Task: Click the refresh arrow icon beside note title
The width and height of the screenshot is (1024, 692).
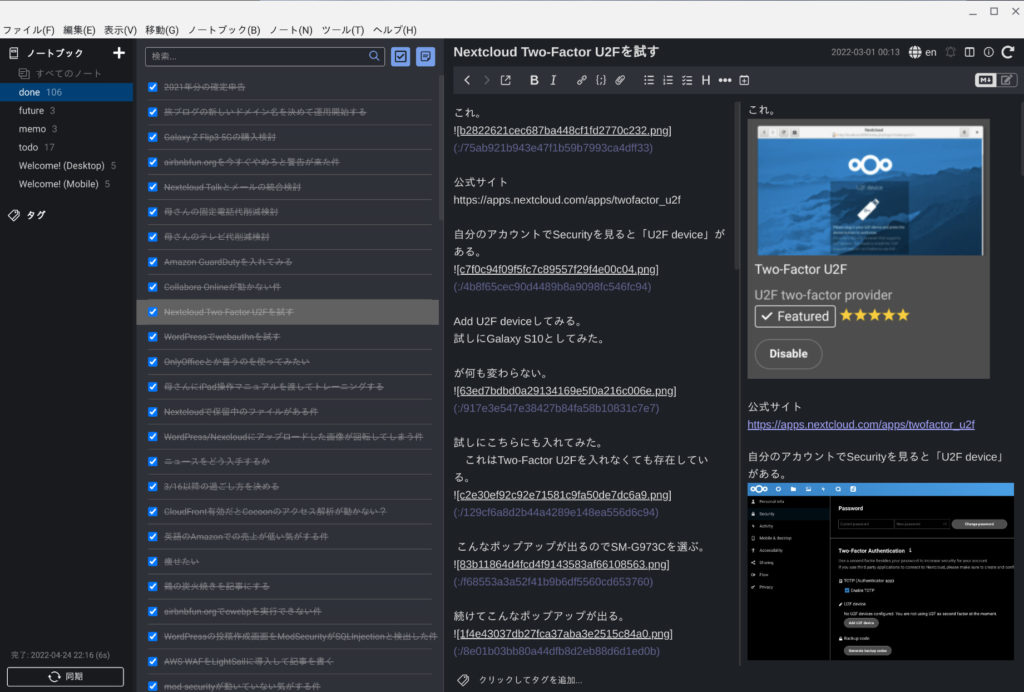Action: click(1008, 52)
